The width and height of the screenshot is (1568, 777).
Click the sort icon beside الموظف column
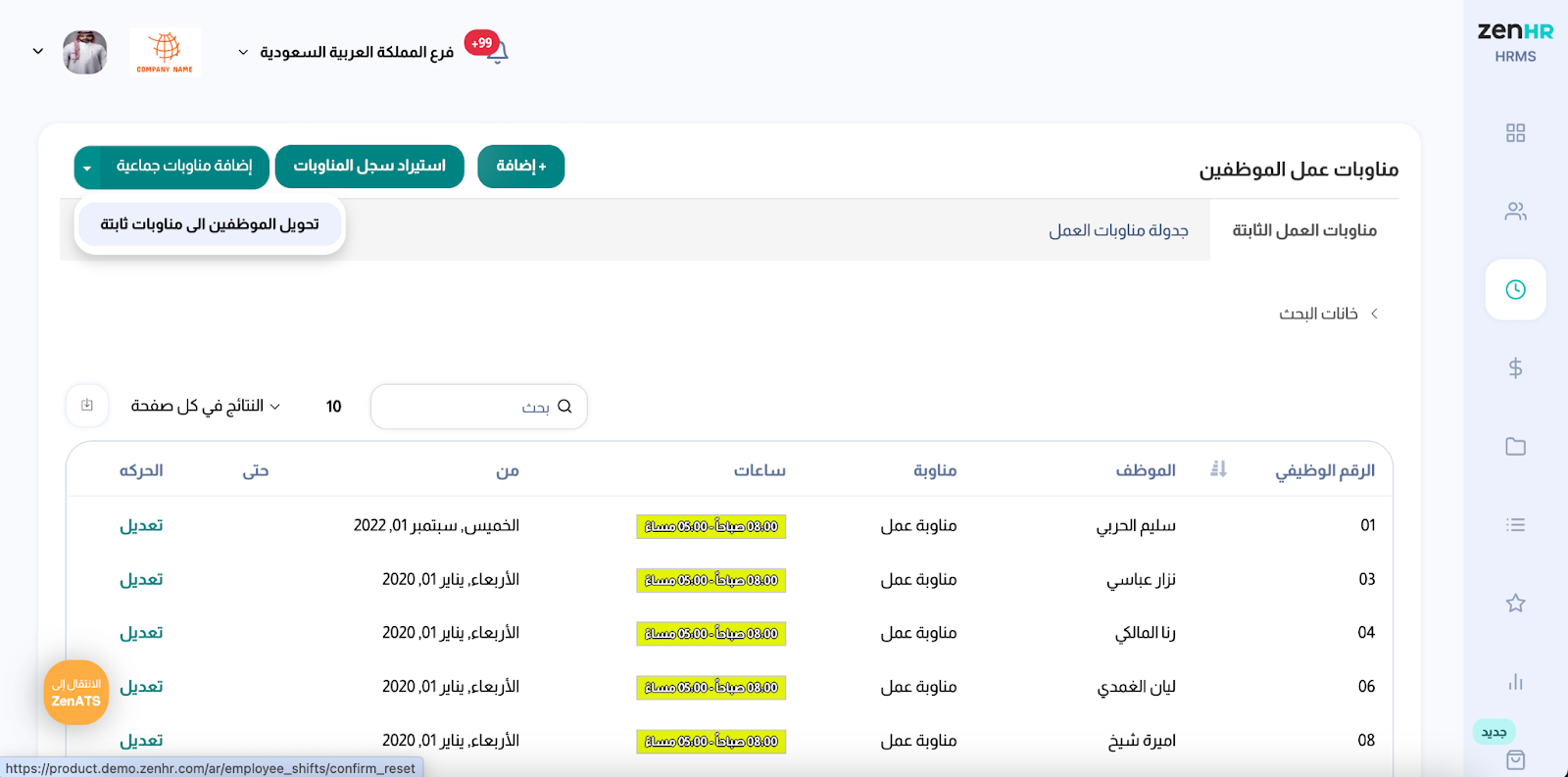(x=1218, y=469)
